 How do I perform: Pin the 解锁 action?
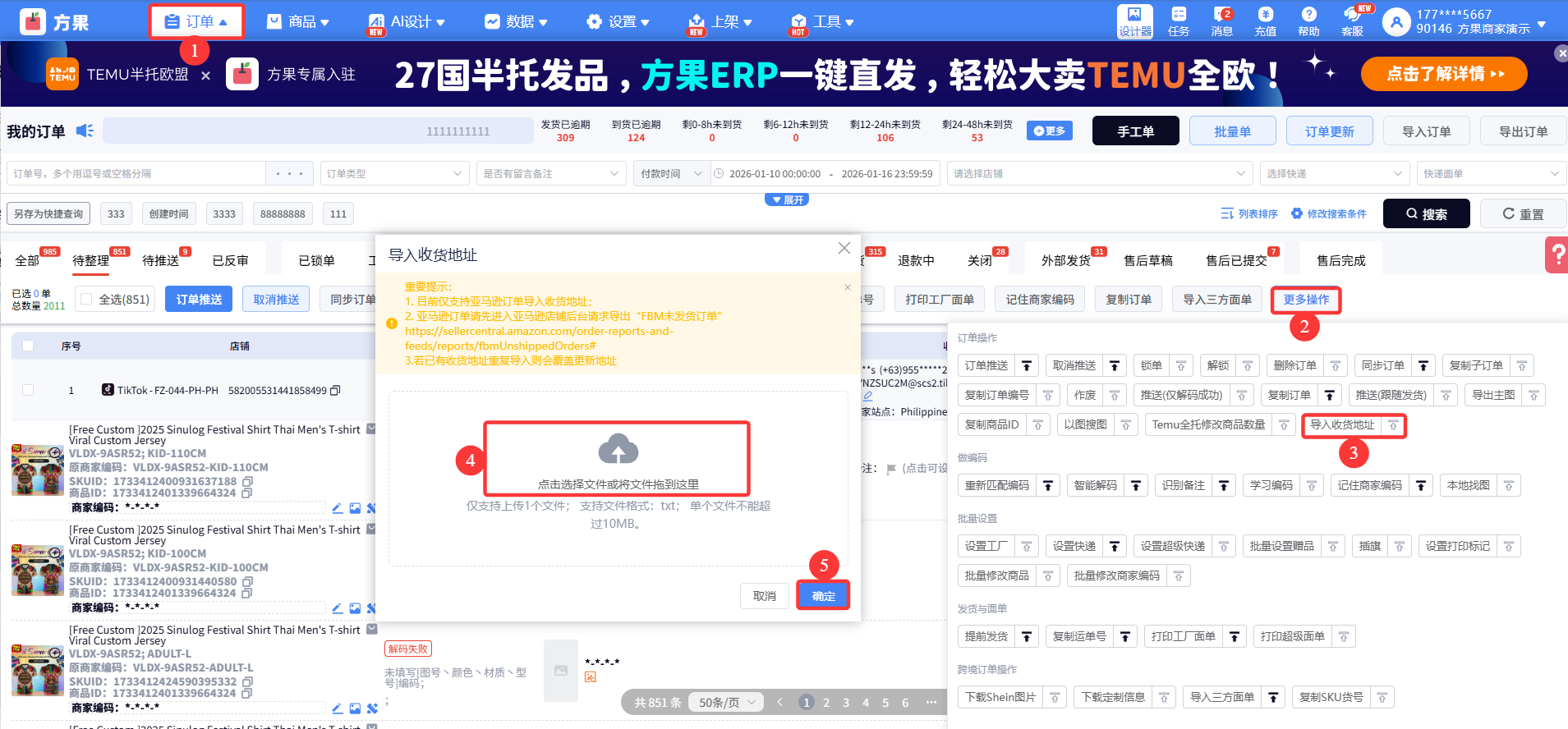click(1248, 365)
